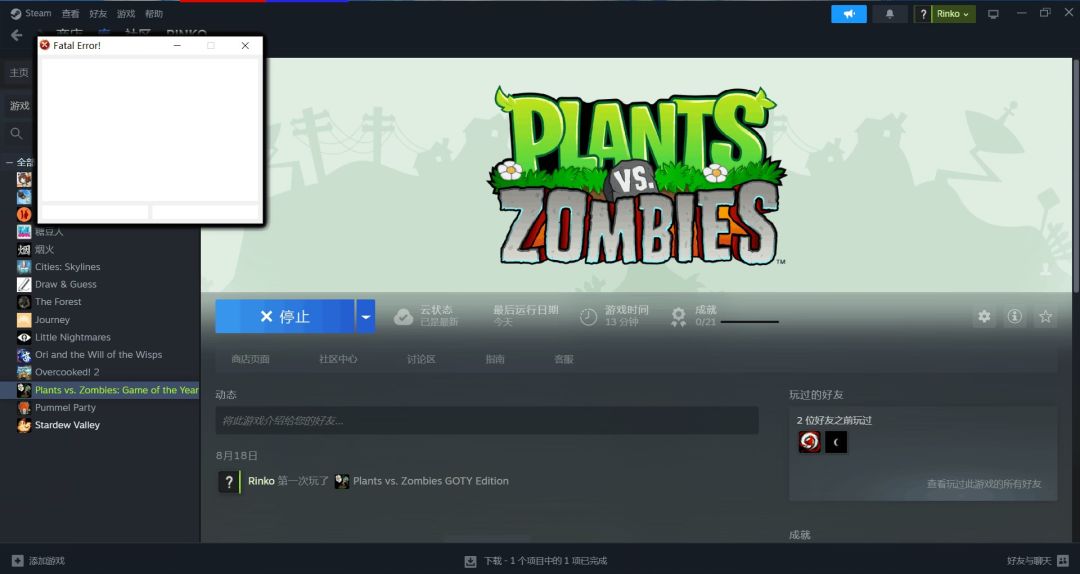Select Cities: Skylines in library list
The image size is (1080, 574).
coord(68,267)
